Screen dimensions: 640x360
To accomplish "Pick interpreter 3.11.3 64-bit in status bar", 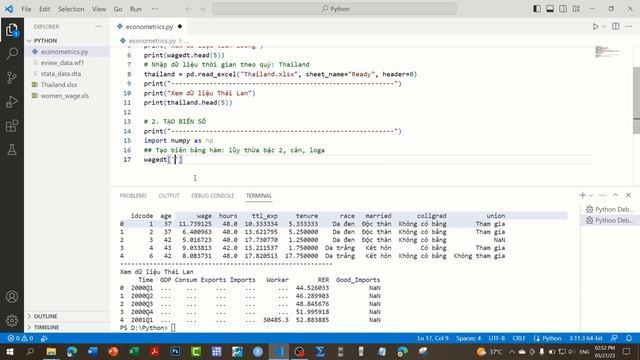I will coord(586,338).
